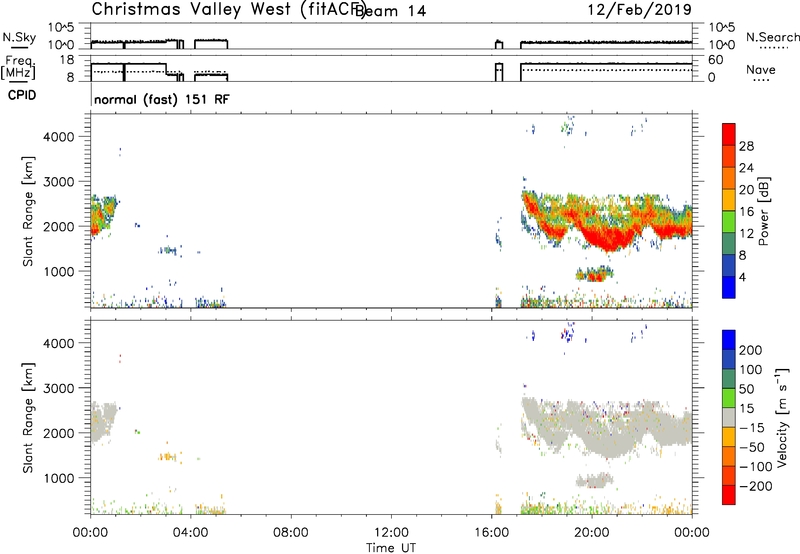Viewport: 800px width, 554px height.
Task: Click Slant Range [km] label on velocity panel
Action: pyautogui.click(x=28, y=418)
